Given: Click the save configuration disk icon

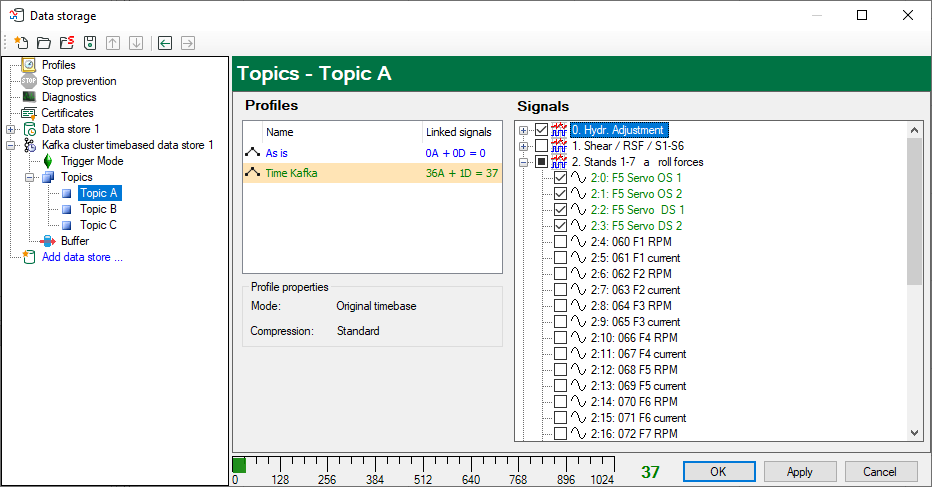Looking at the screenshot, I should (x=90, y=43).
